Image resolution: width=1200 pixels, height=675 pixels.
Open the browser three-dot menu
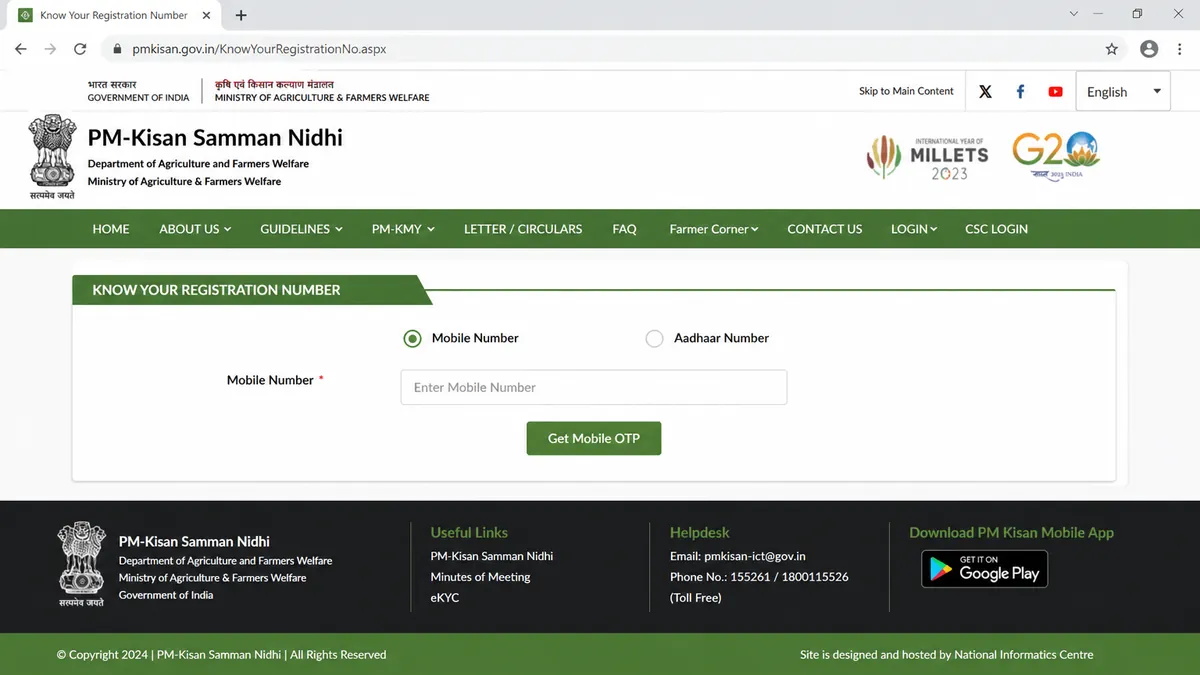[x=1180, y=49]
